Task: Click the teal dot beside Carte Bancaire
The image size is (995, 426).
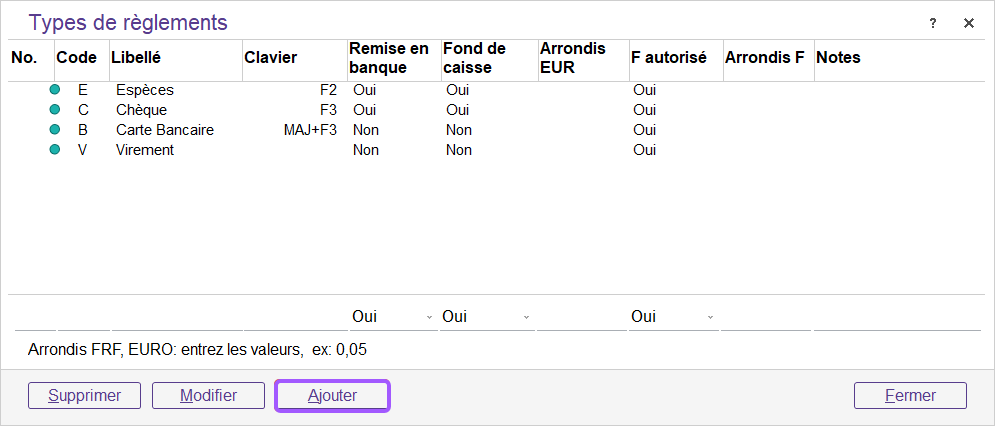Action: [55, 130]
